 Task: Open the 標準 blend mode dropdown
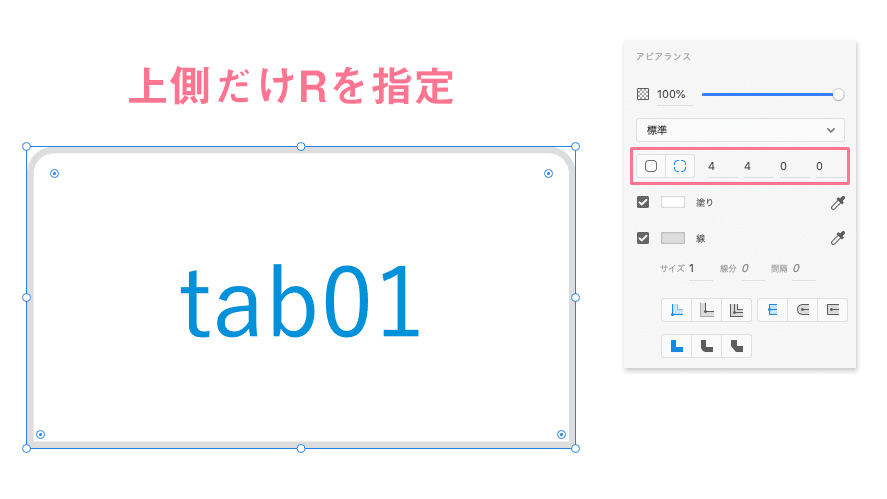coord(740,130)
